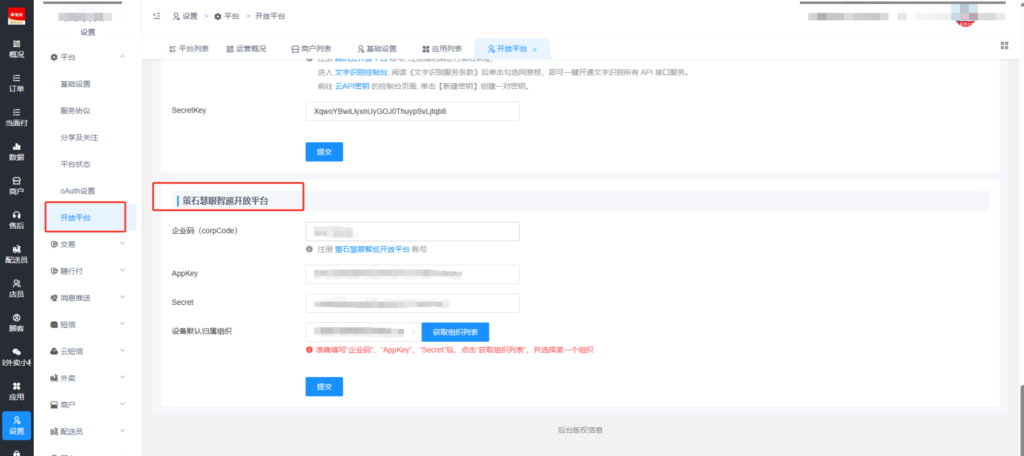1024x456 pixels.
Task: Open 商户 merchants in left rail
Action: tap(16, 186)
